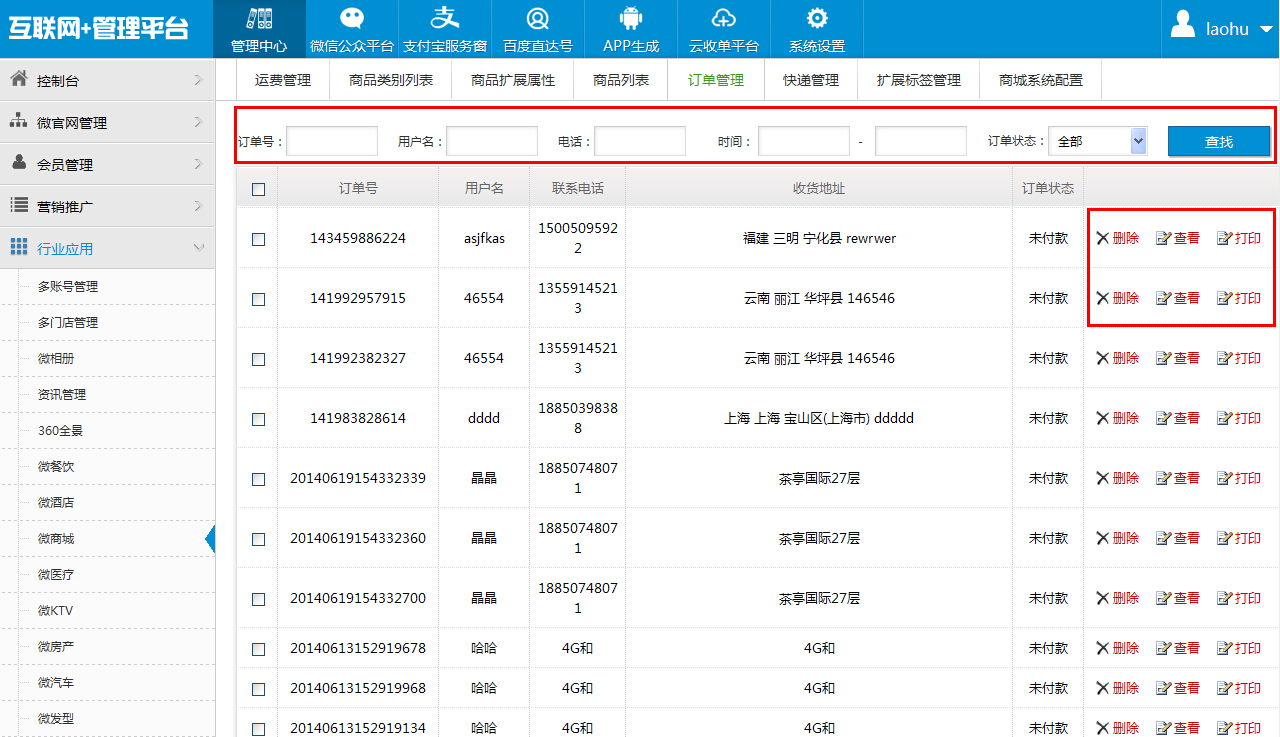Viewport: 1280px width, 737px height.
Task: Open 微KTV in sidebar
Action: [56, 611]
